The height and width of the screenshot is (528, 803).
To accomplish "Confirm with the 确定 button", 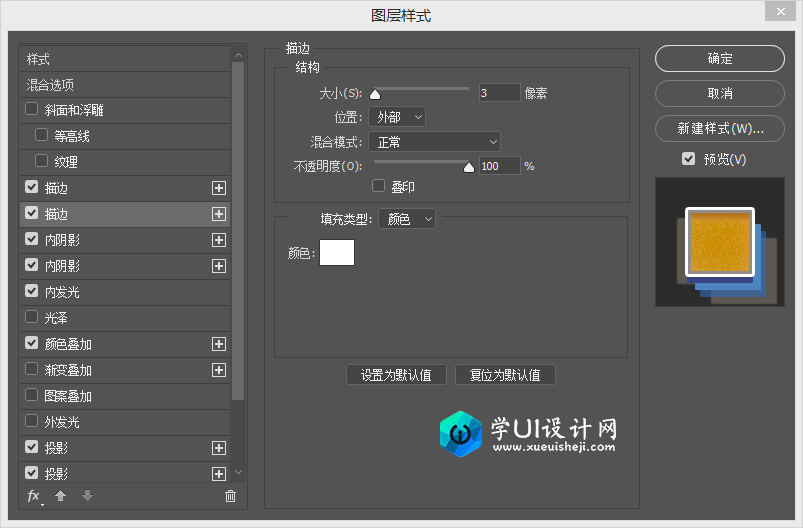I will (x=720, y=58).
